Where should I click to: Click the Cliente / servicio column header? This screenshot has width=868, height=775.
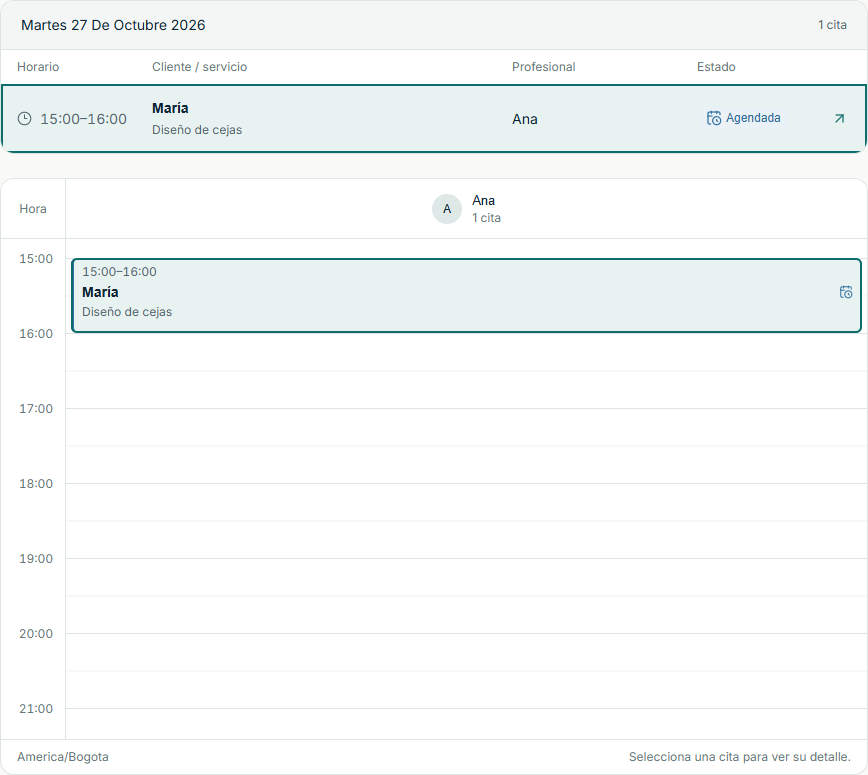pos(199,67)
